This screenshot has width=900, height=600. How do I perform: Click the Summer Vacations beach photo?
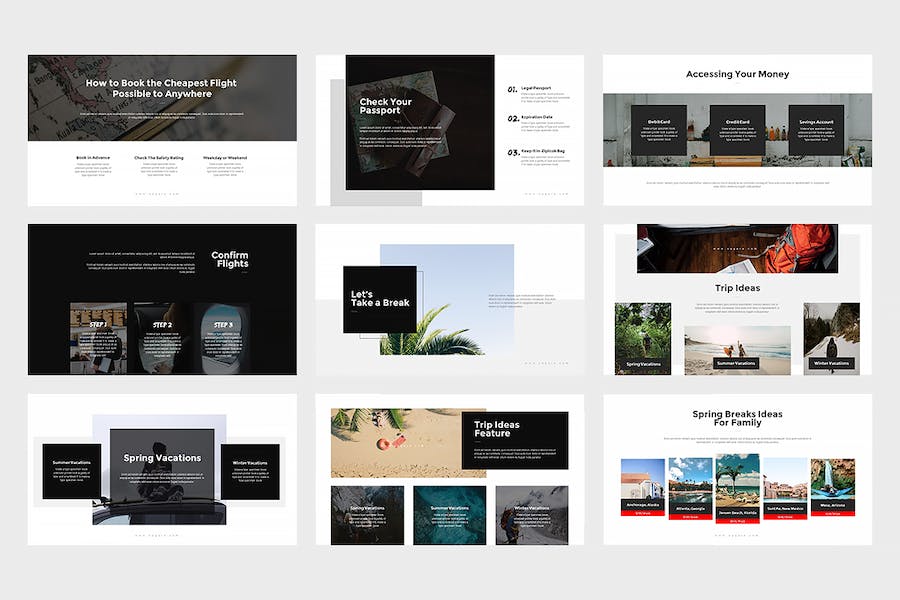point(737,350)
